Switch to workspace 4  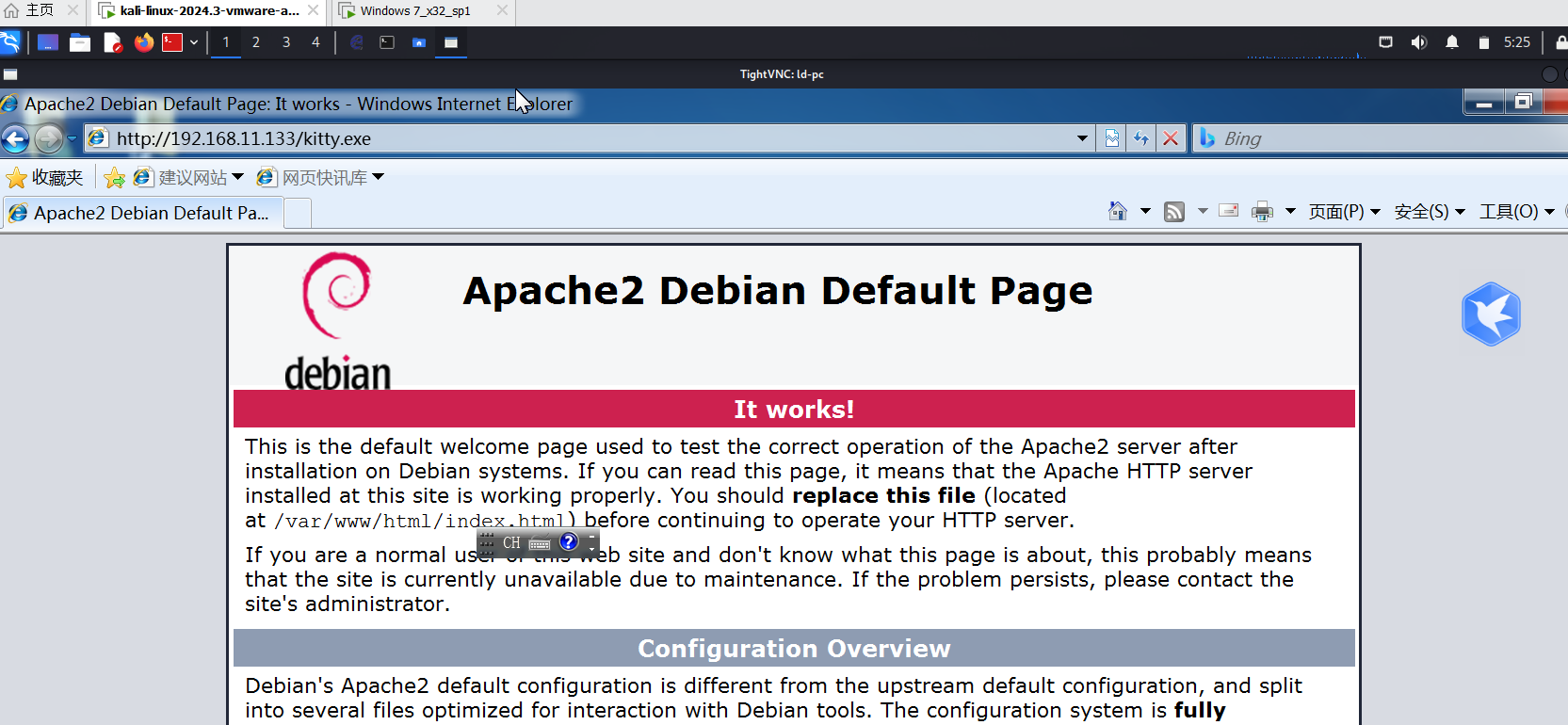tap(315, 42)
